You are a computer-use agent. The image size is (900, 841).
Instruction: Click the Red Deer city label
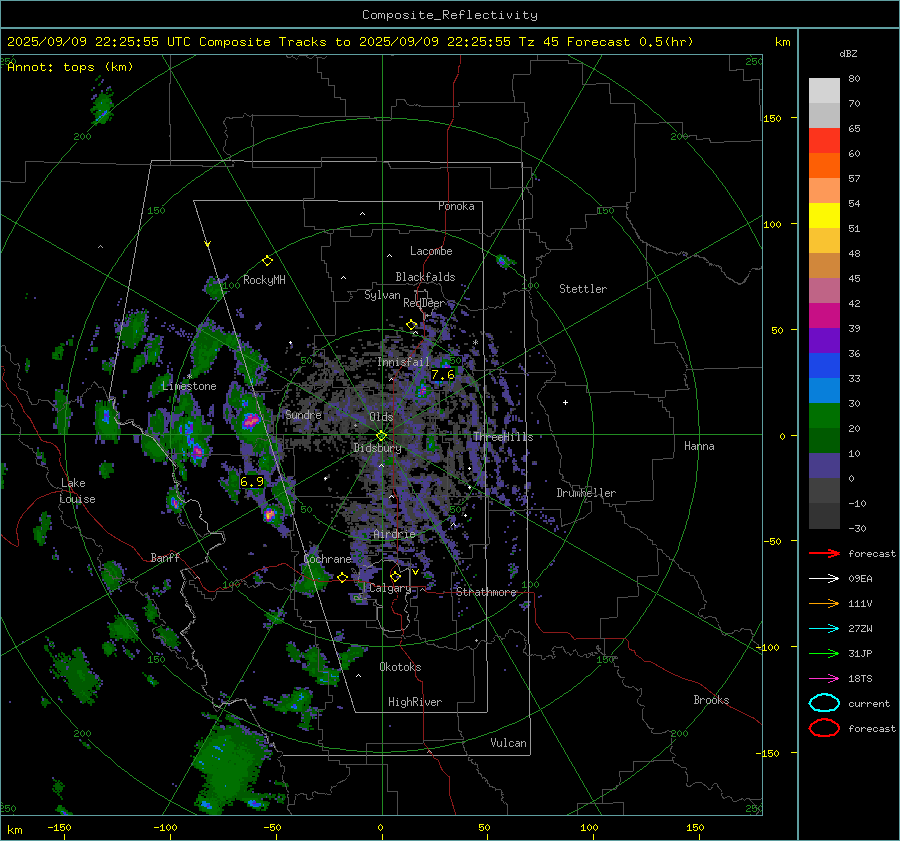pyautogui.click(x=424, y=303)
